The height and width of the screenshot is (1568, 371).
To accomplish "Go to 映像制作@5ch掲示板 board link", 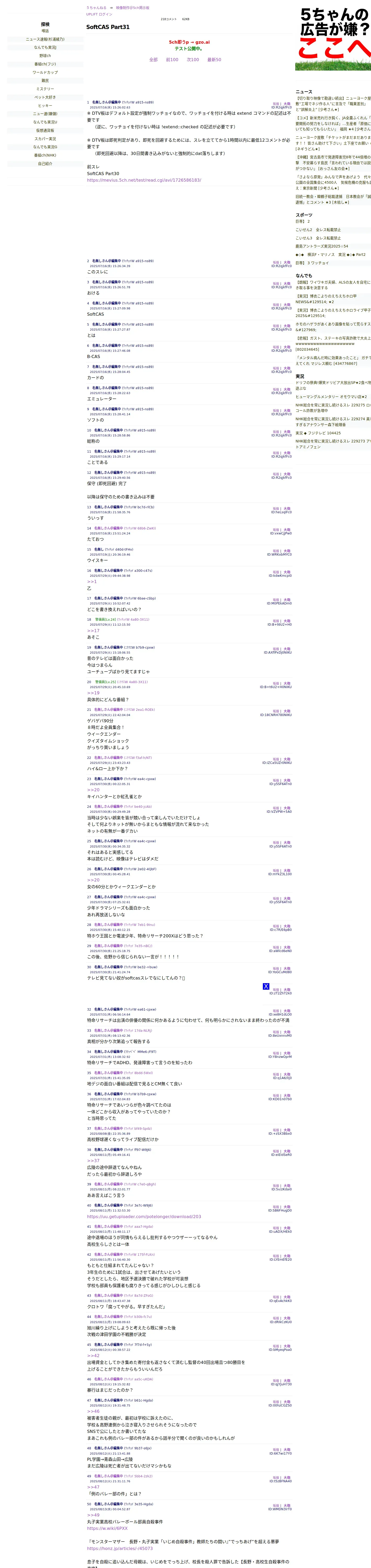I will pyautogui.click(x=132, y=8).
